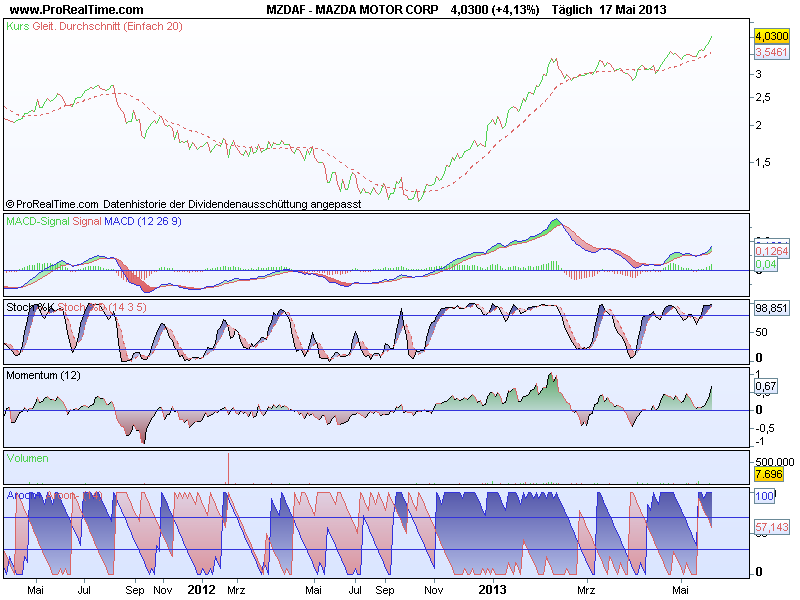Click the -0,5 momentum axis label
Viewport: 800px width, 600px height.
pyautogui.click(x=764, y=428)
